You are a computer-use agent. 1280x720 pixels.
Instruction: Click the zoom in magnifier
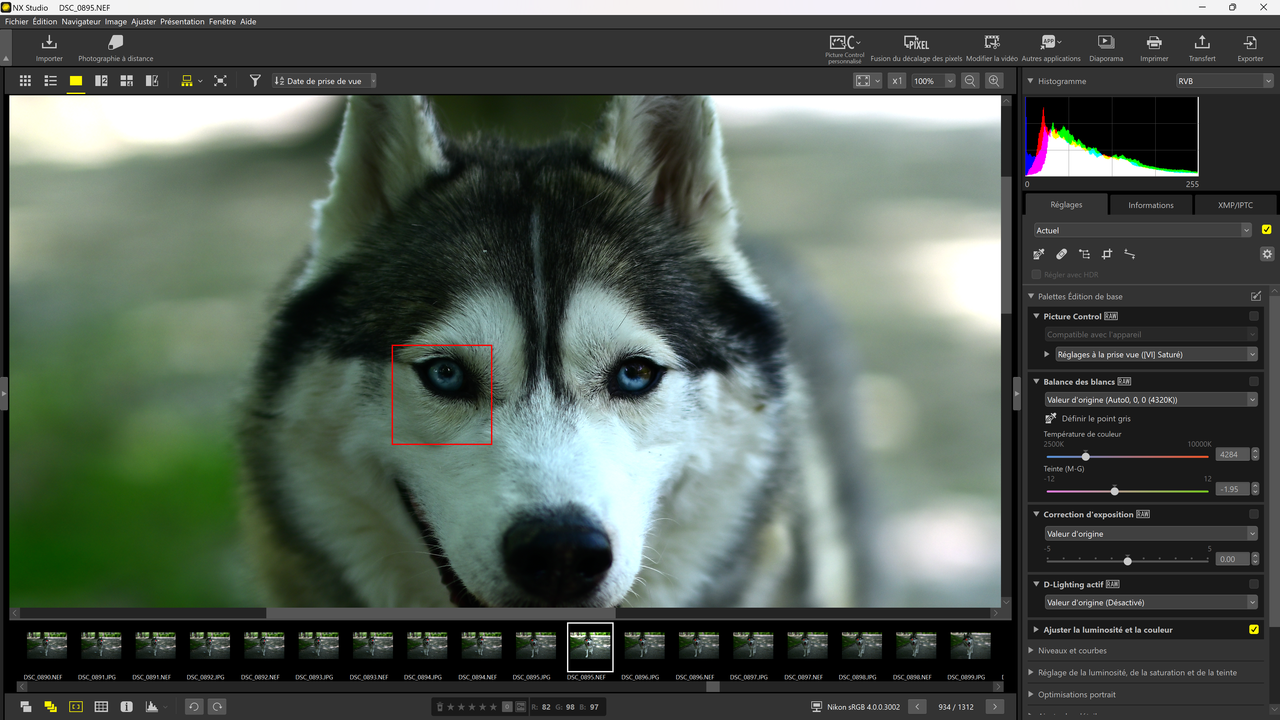pyautogui.click(x=994, y=81)
